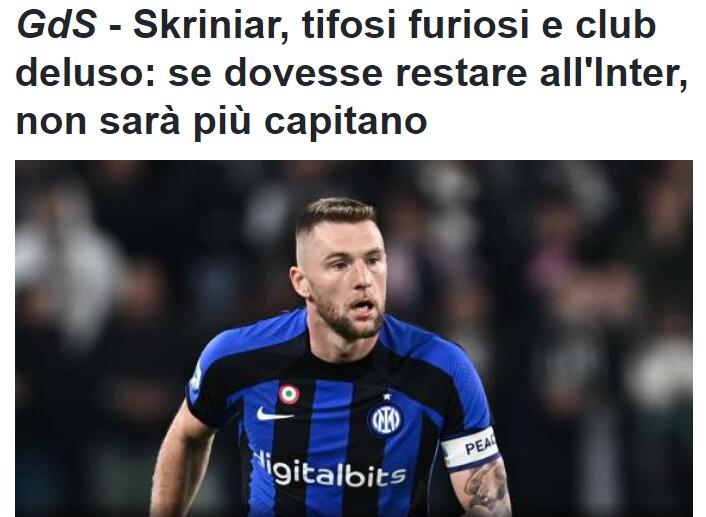This screenshot has height=517, width=706.
Task: Click the white PEACE captain armband
Action: coord(471,448)
